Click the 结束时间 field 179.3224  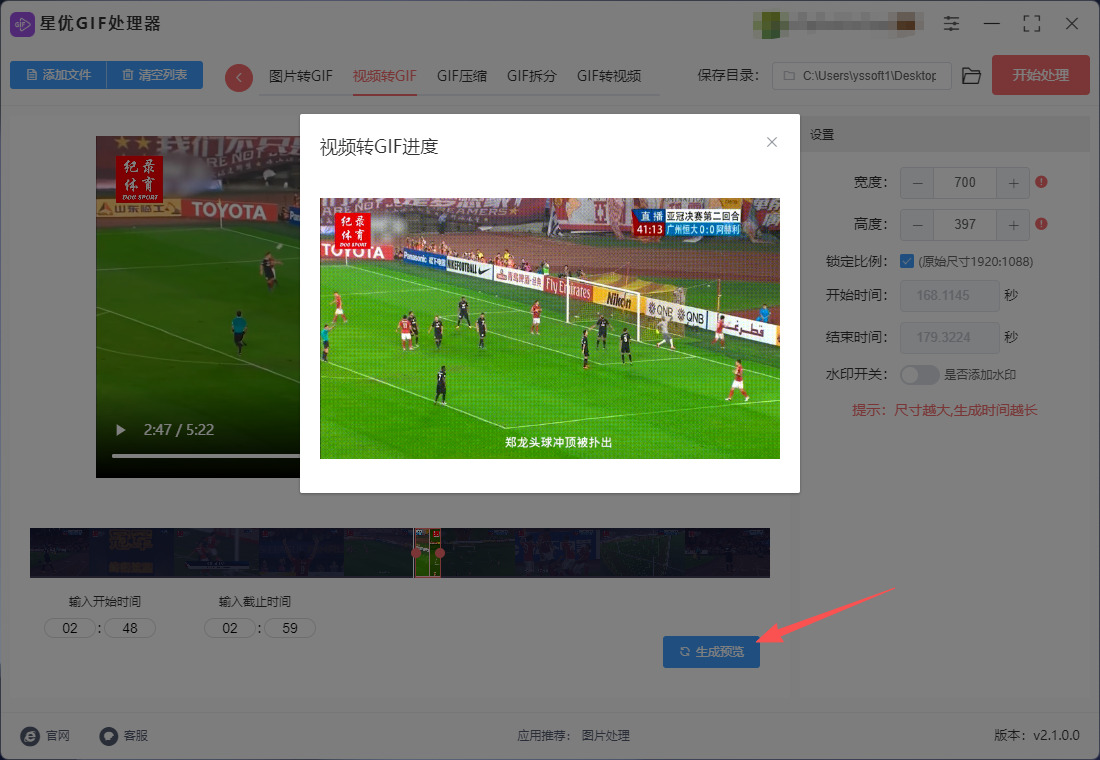pos(949,338)
